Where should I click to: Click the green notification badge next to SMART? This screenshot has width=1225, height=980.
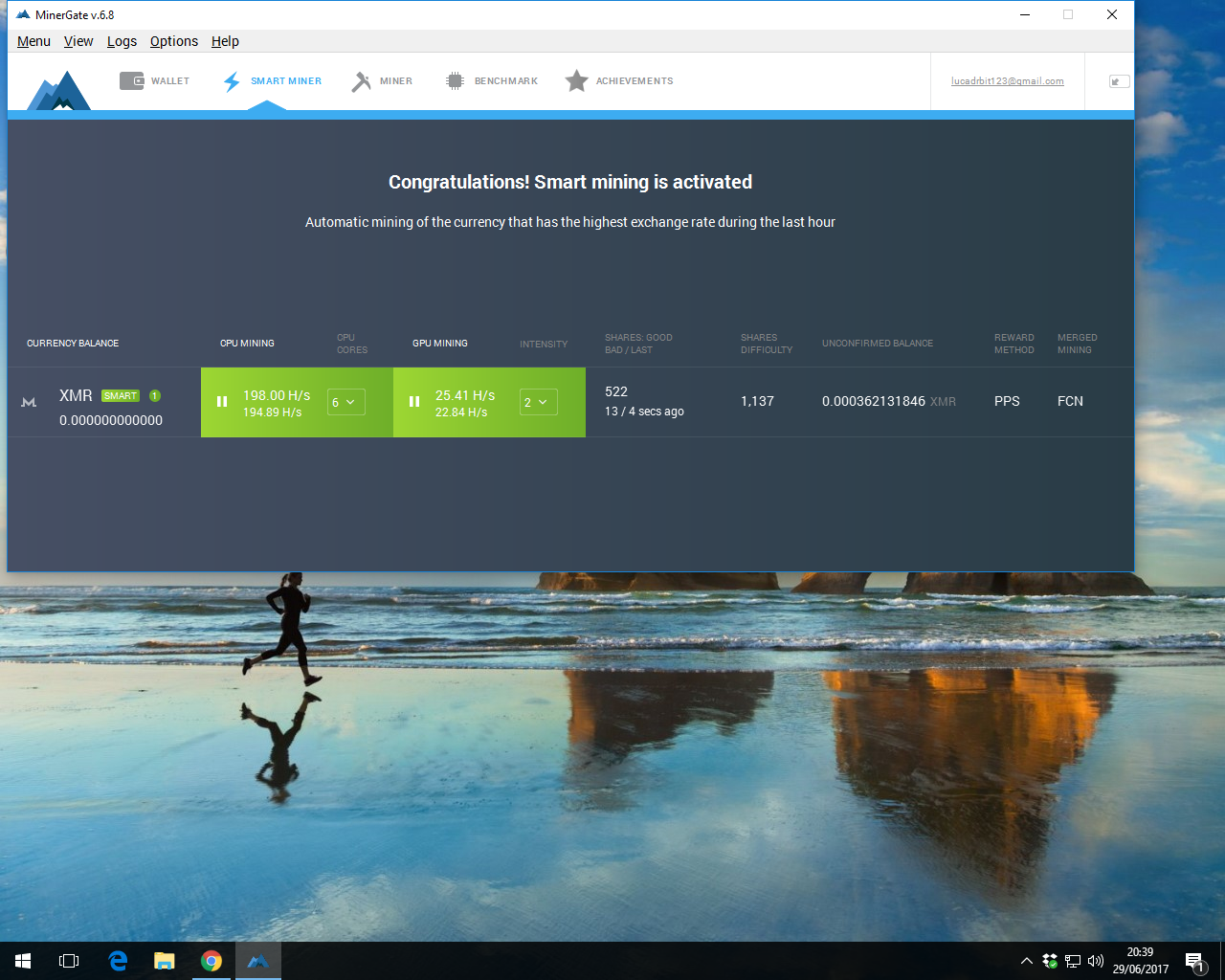(x=155, y=395)
